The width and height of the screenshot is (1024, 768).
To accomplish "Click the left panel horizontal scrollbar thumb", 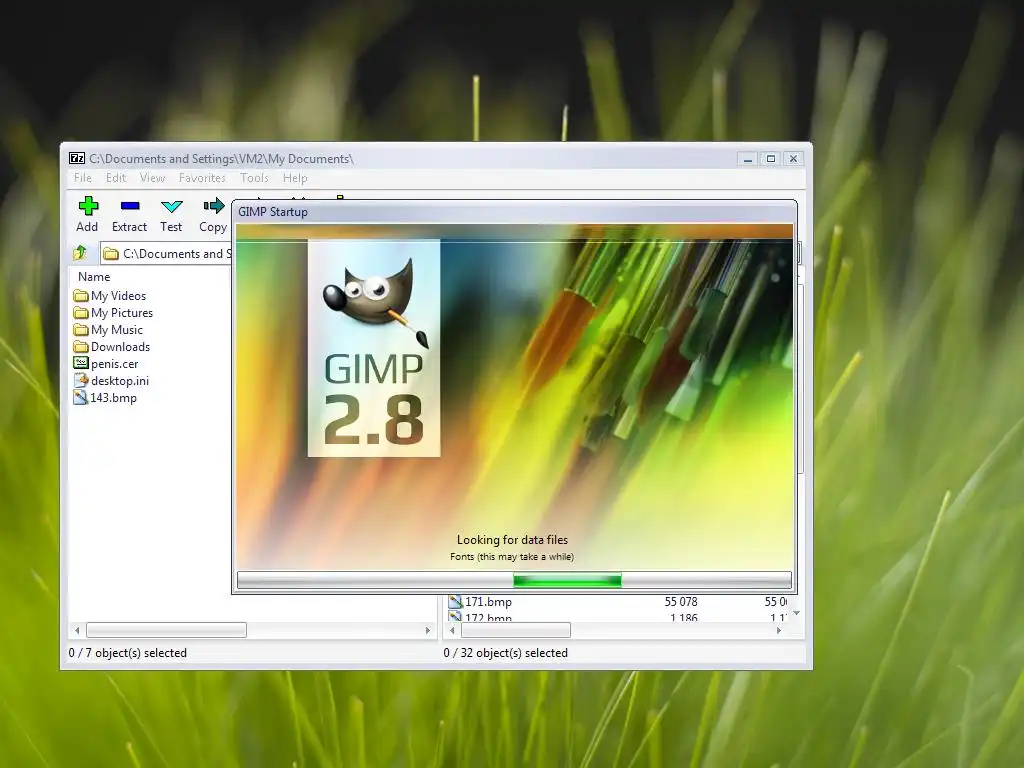I will click(x=167, y=630).
